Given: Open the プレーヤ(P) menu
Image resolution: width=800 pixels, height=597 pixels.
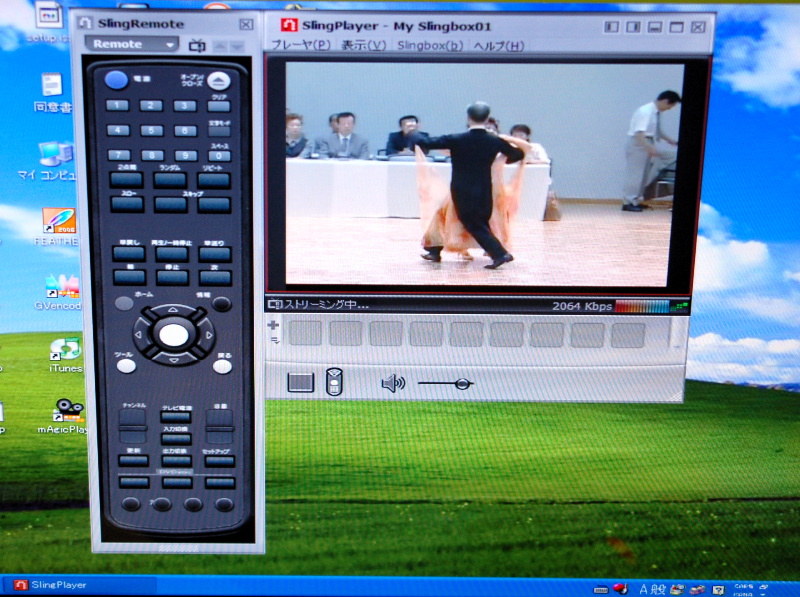Looking at the screenshot, I should coord(301,46).
